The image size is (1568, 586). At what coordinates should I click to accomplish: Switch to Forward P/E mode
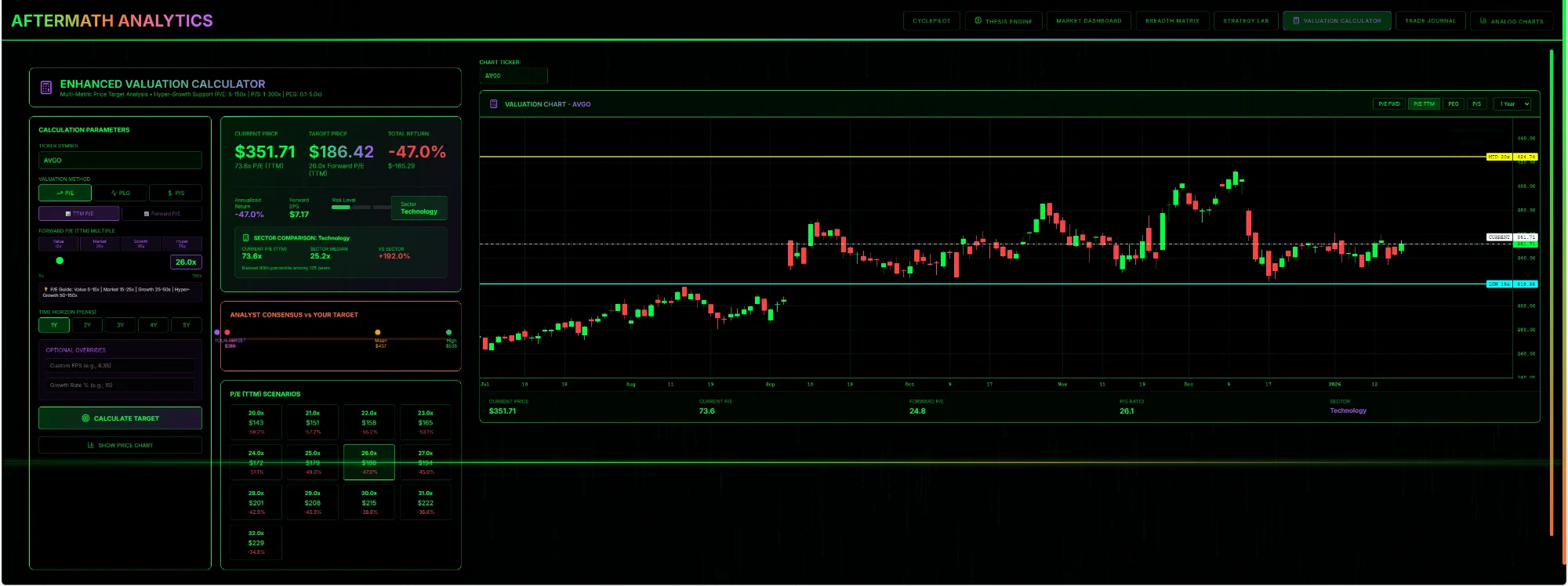pos(162,213)
